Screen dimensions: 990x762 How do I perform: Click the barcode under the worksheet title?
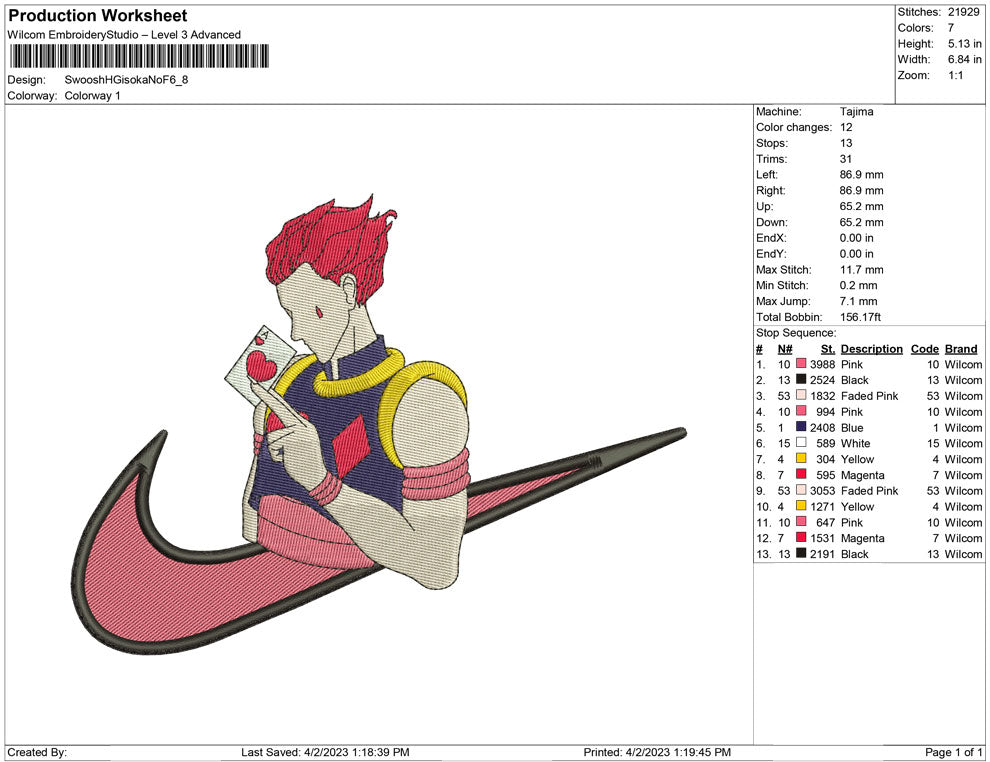[x=139, y=56]
